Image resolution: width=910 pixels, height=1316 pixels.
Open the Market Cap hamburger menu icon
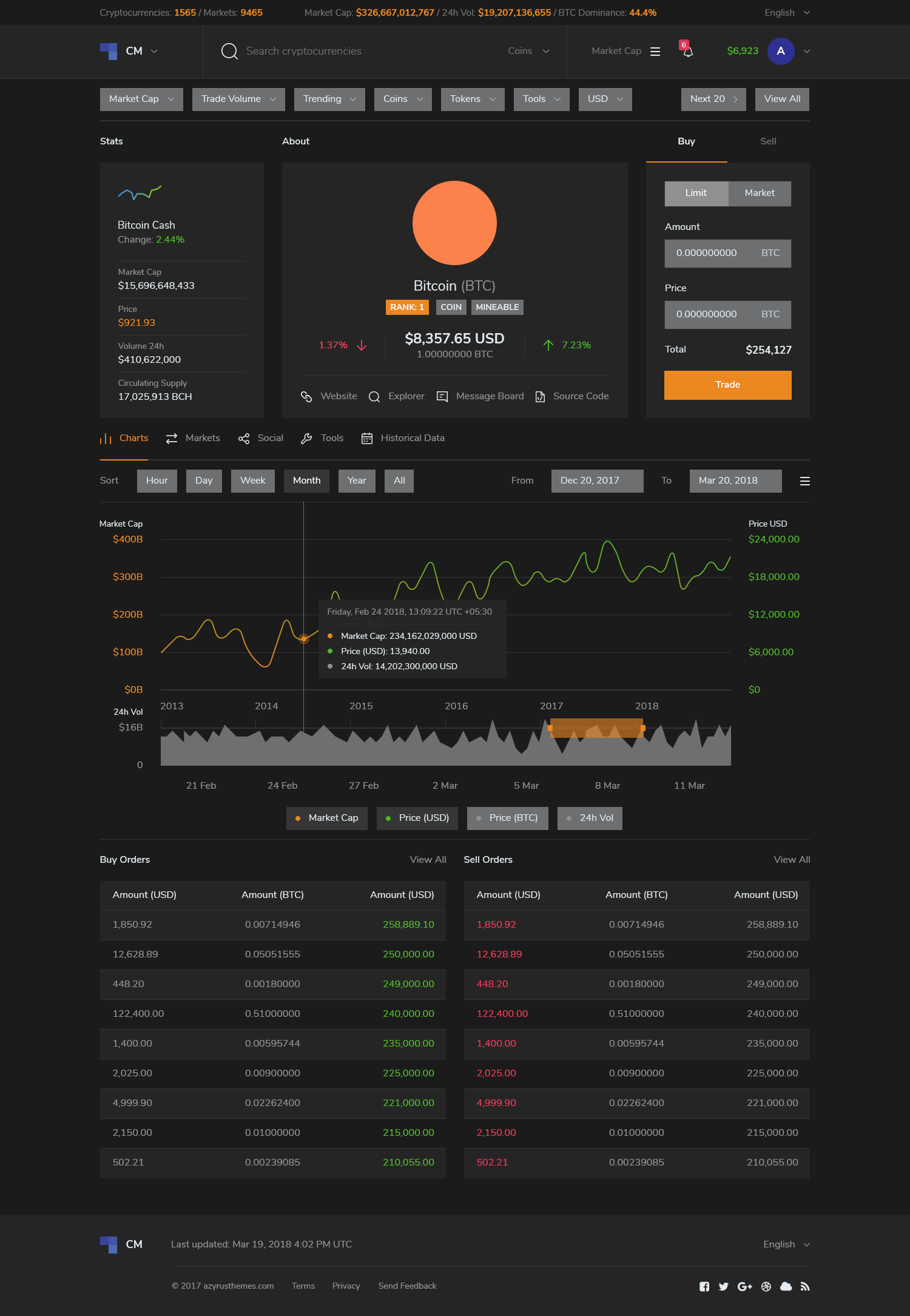[x=655, y=52]
